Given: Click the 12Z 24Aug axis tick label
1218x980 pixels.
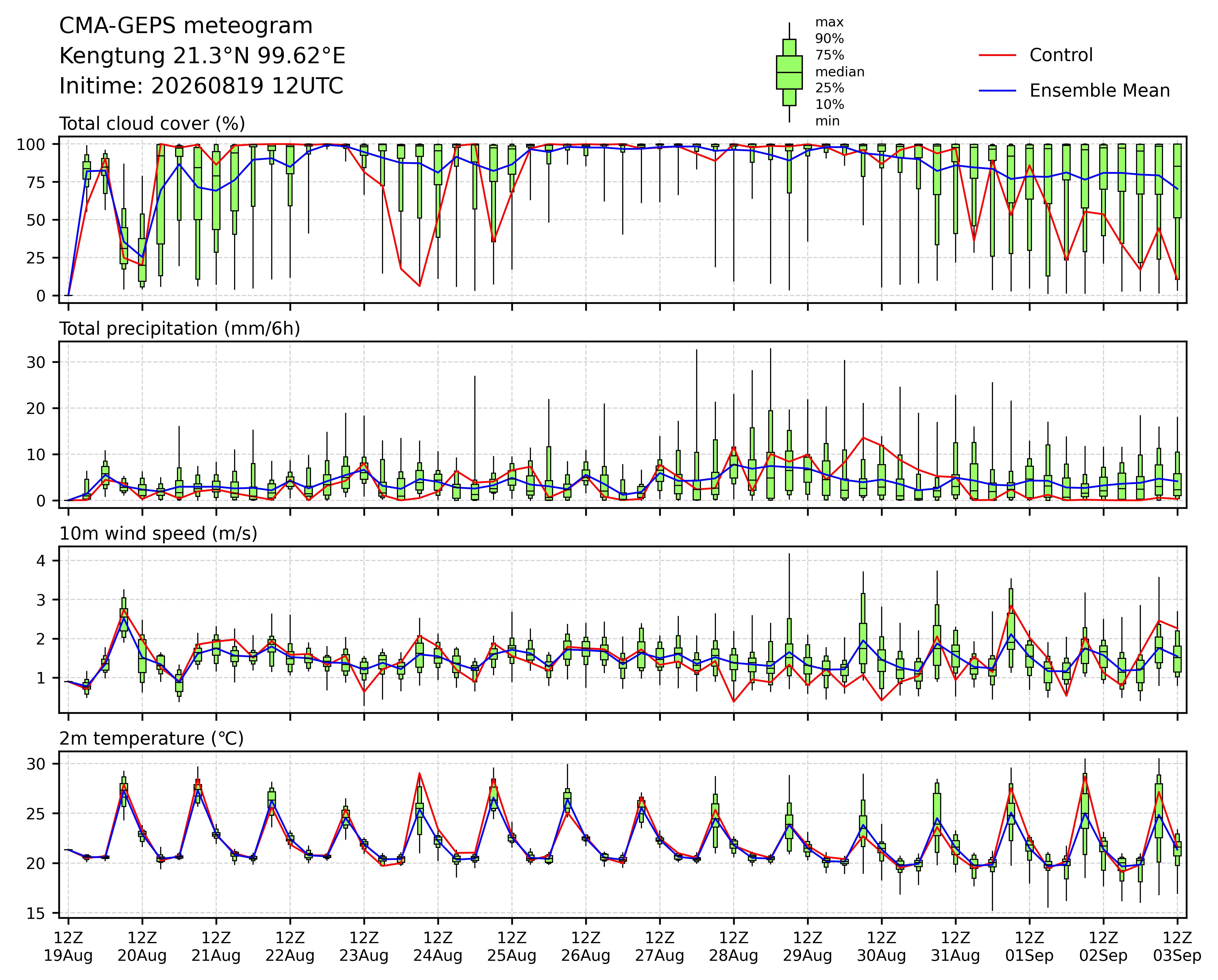Looking at the screenshot, I should 438,947.
